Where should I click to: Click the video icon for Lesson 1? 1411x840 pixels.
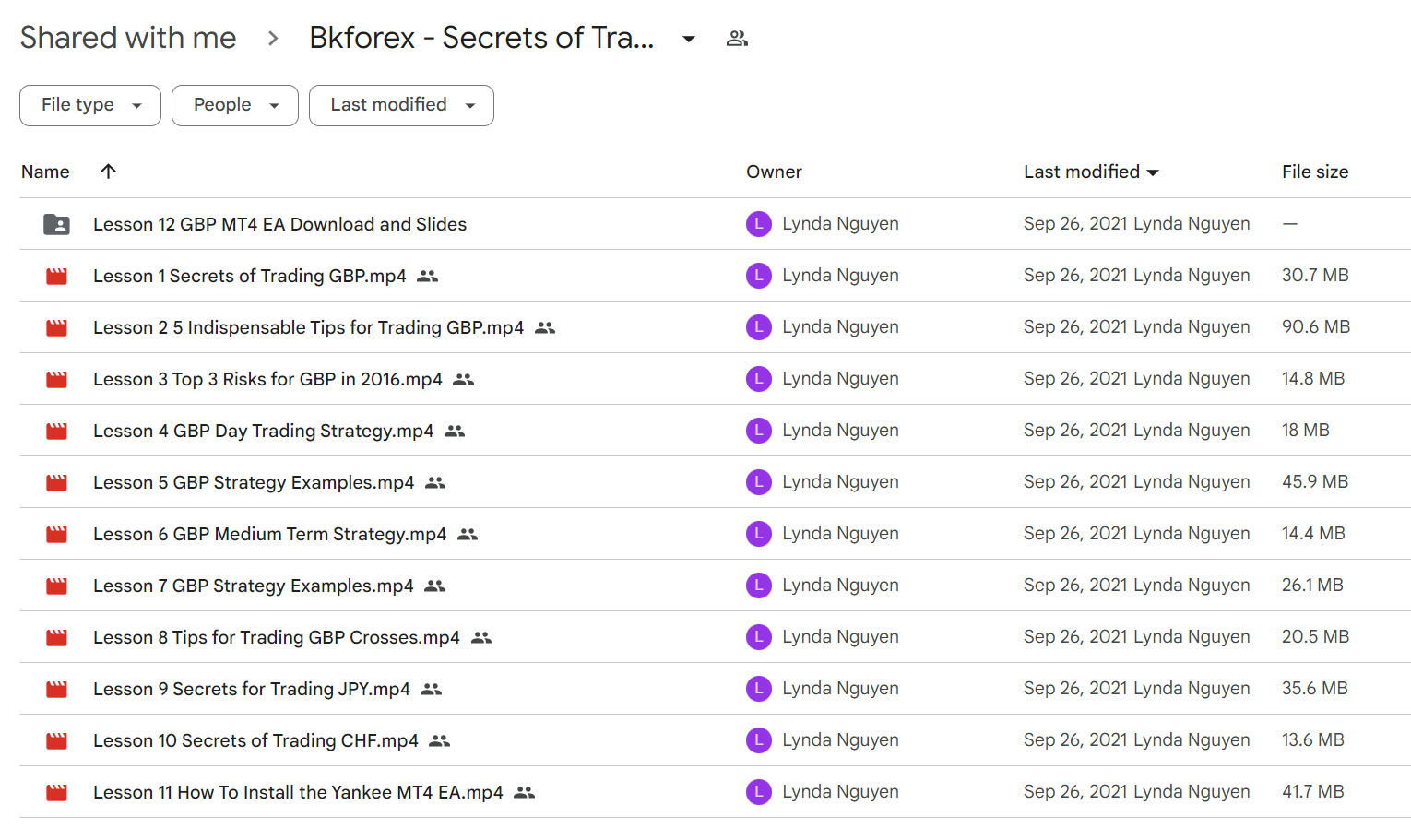click(x=56, y=276)
